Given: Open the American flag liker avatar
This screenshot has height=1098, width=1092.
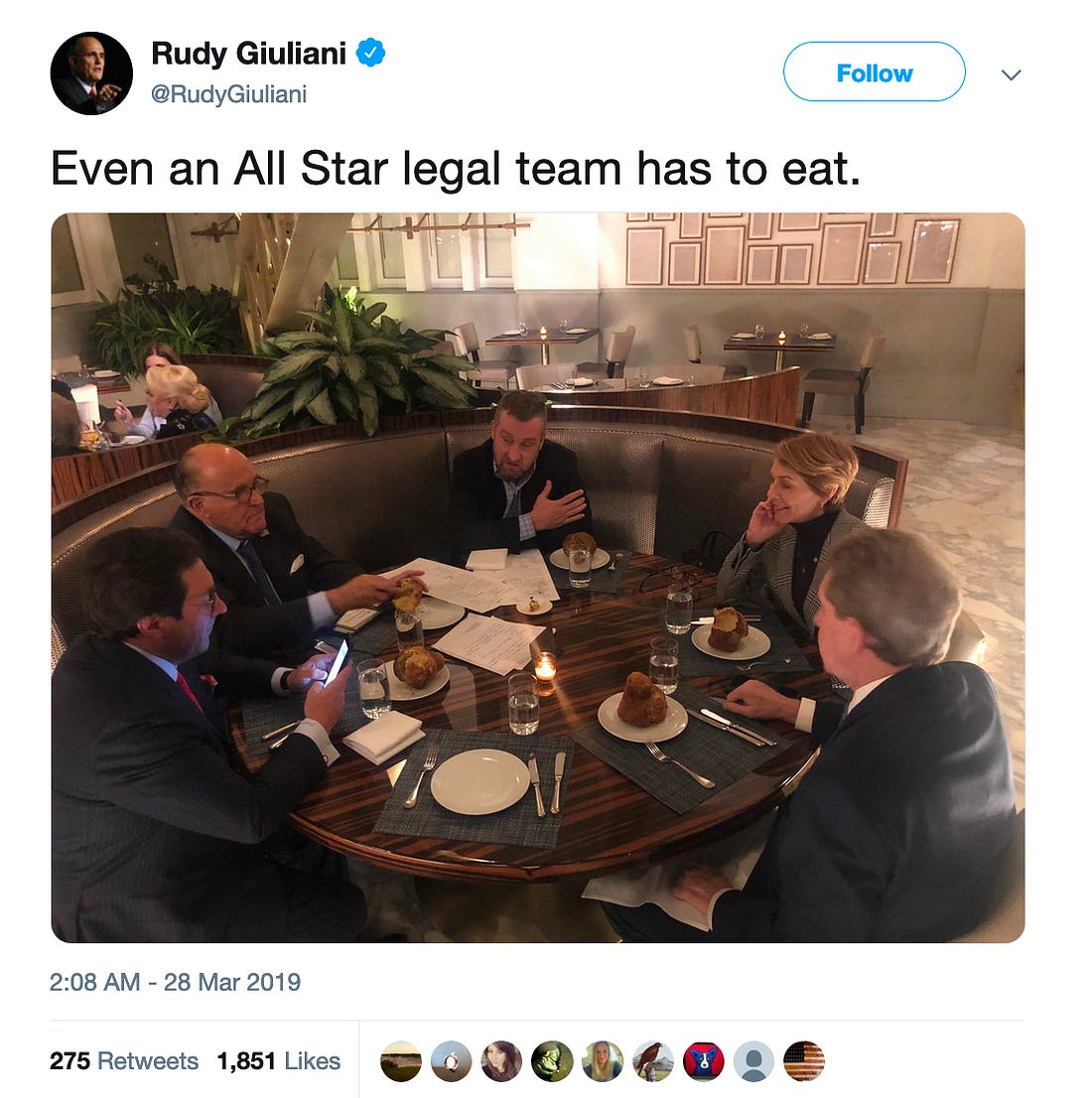Looking at the screenshot, I should coord(803,1061).
